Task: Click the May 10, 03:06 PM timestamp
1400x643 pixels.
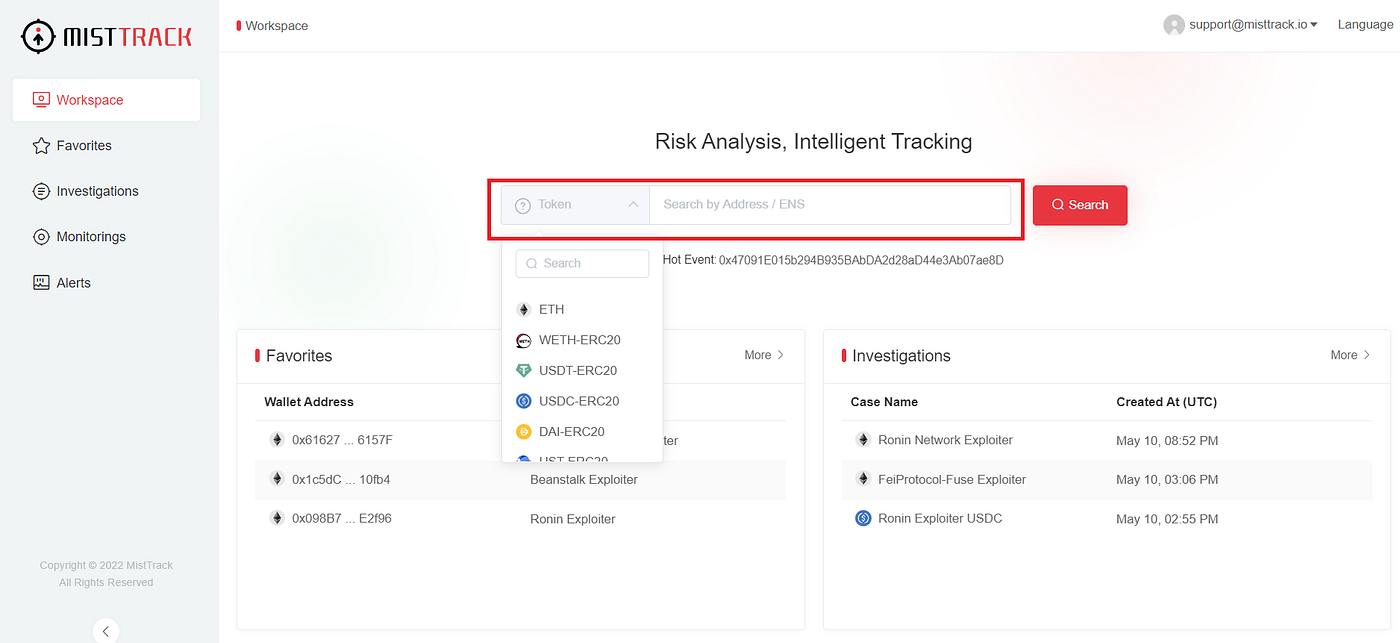Action: click(x=1167, y=479)
